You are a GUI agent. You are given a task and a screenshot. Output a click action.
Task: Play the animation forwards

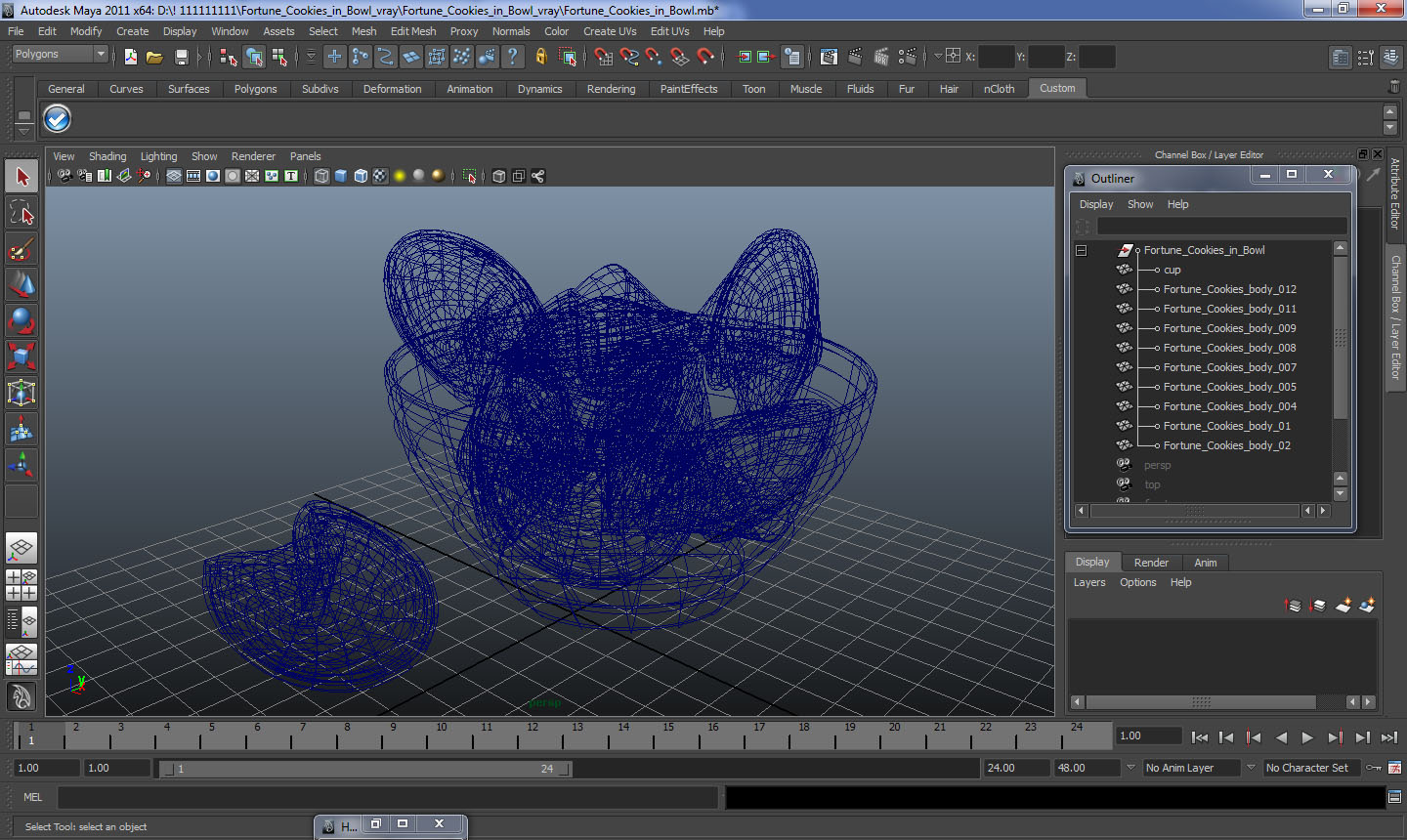click(1307, 738)
